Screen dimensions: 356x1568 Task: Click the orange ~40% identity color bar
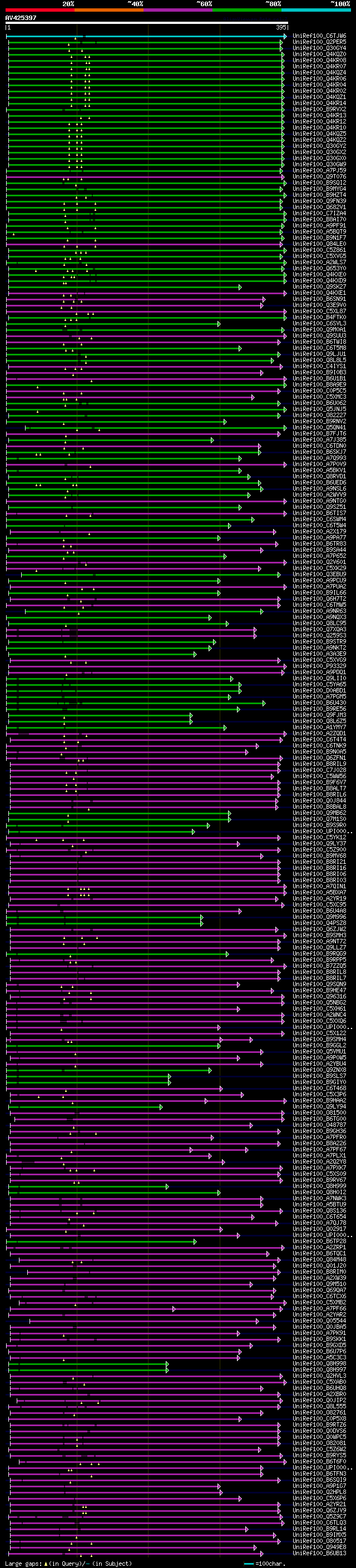109,11
